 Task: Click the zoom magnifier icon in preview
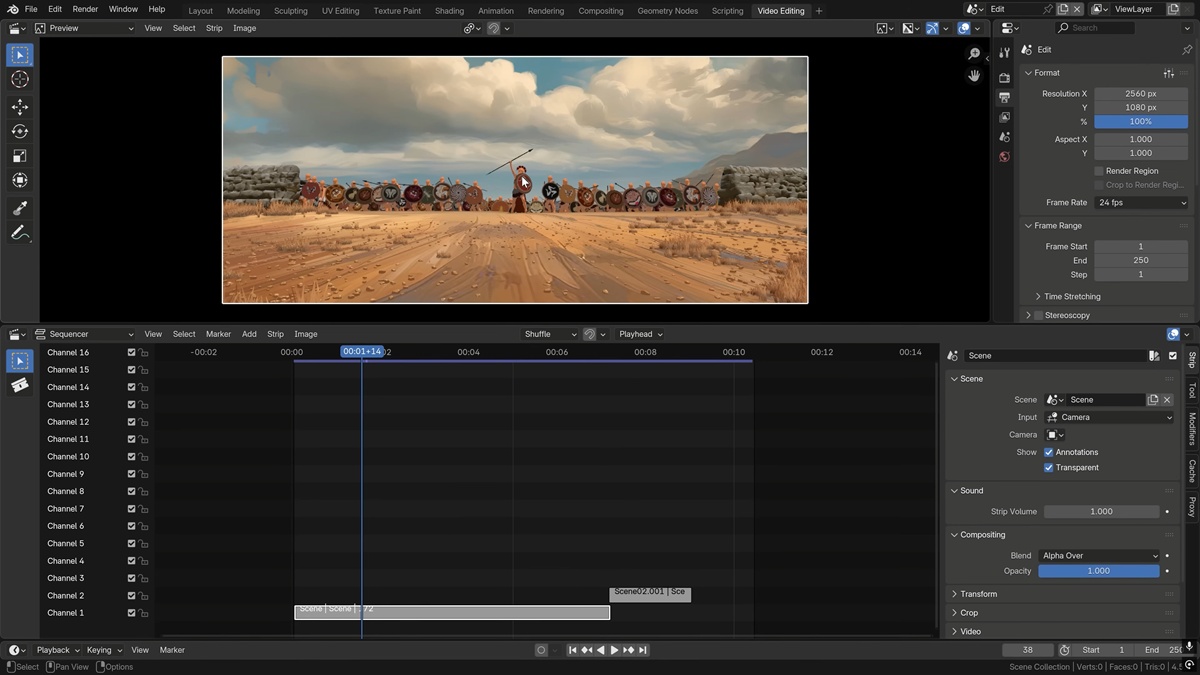coord(974,54)
